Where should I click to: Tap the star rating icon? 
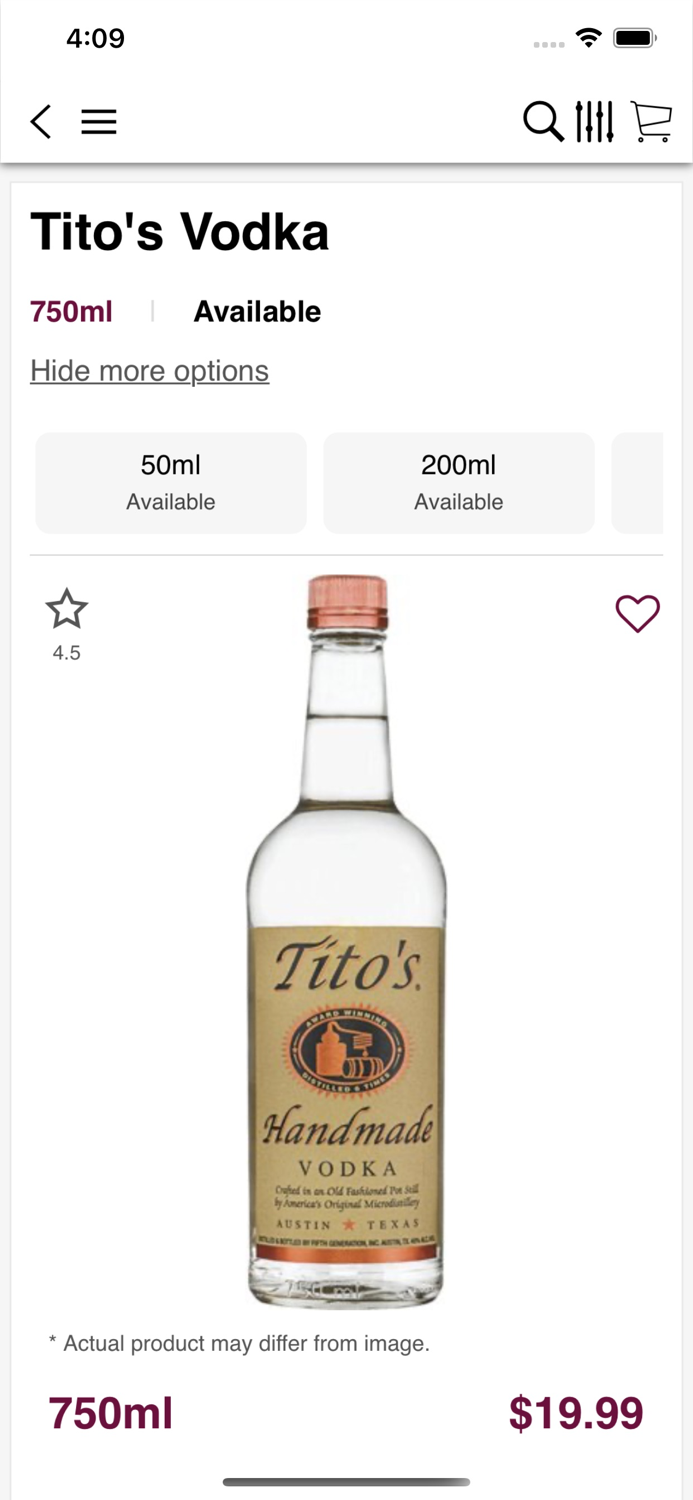tap(67, 610)
